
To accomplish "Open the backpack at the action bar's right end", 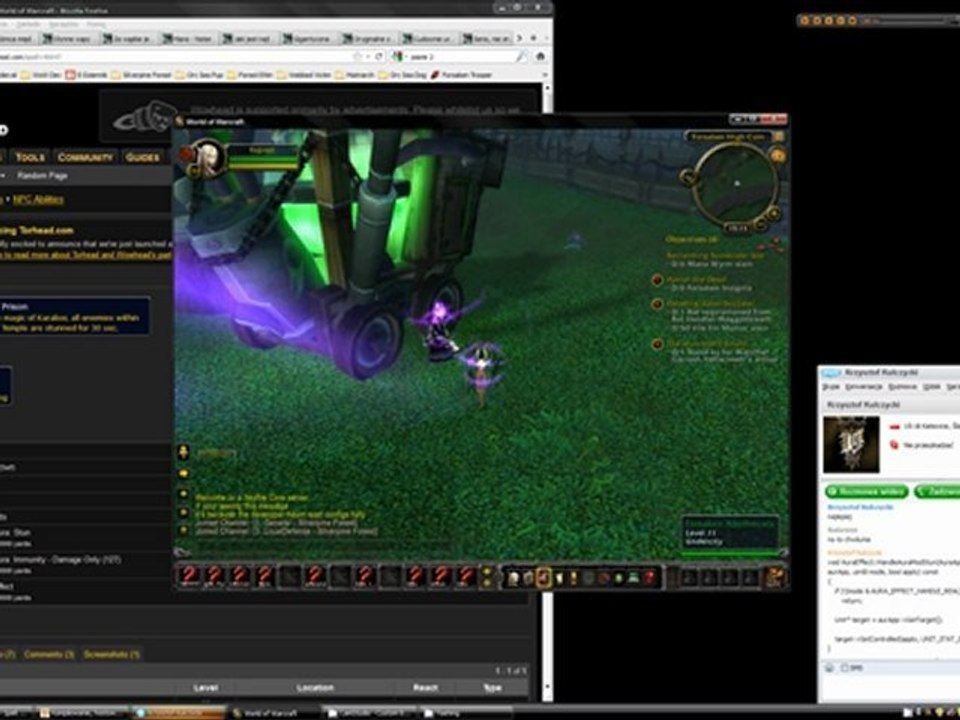I will (x=774, y=577).
